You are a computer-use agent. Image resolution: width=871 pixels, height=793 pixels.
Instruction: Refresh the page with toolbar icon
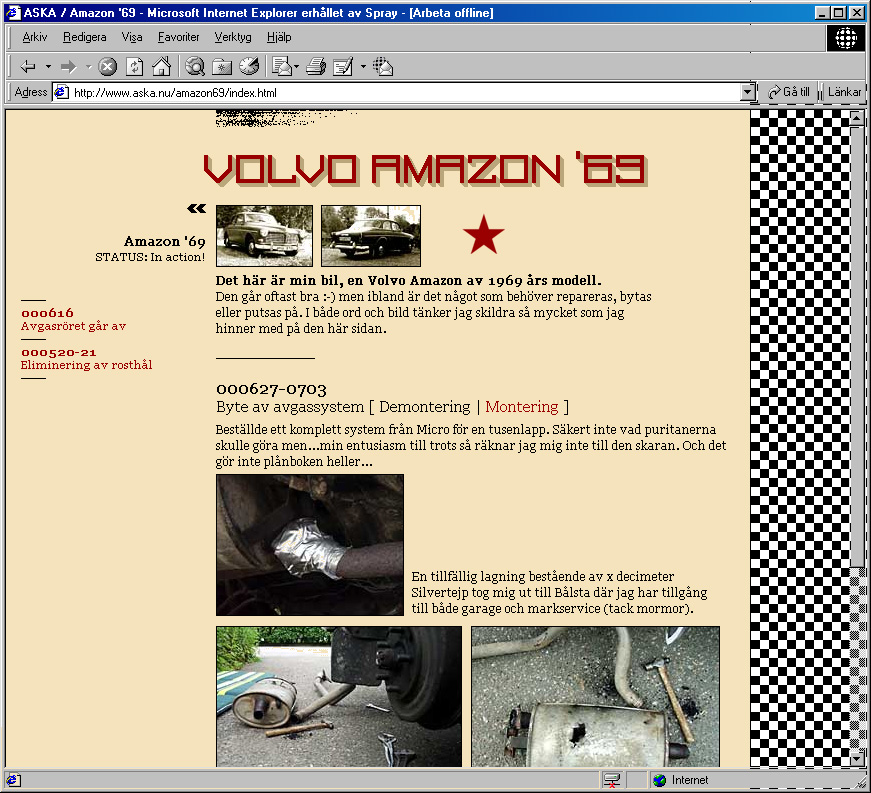click(134, 67)
